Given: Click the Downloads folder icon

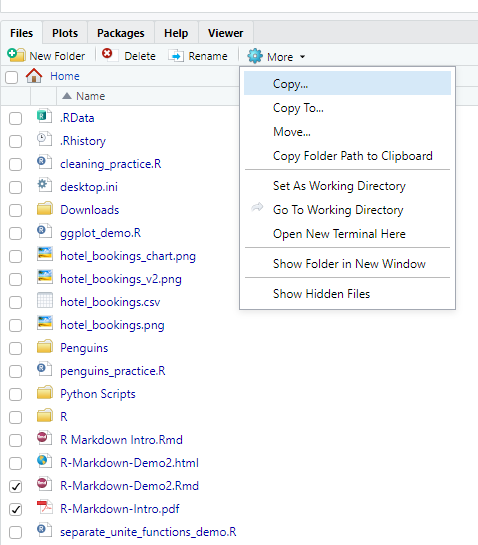Looking at the screenshot, I should coord(45,209).
